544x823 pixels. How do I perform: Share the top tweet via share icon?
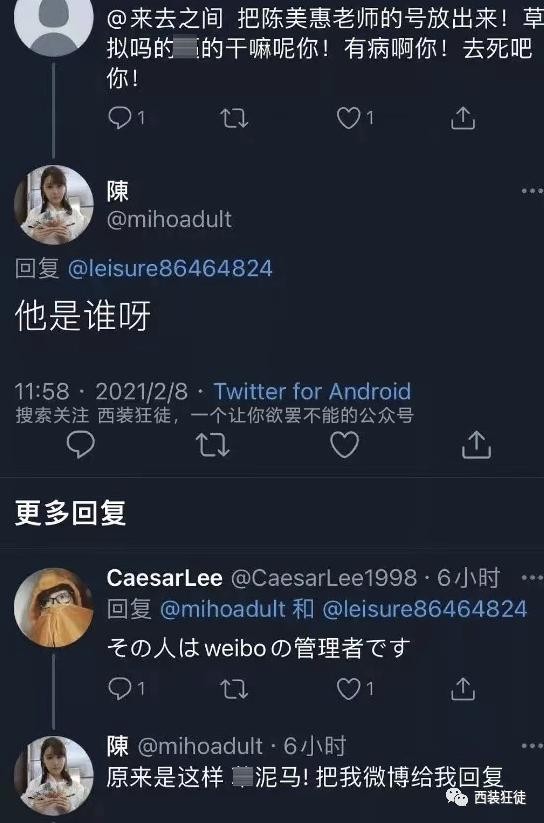(463, 118)
